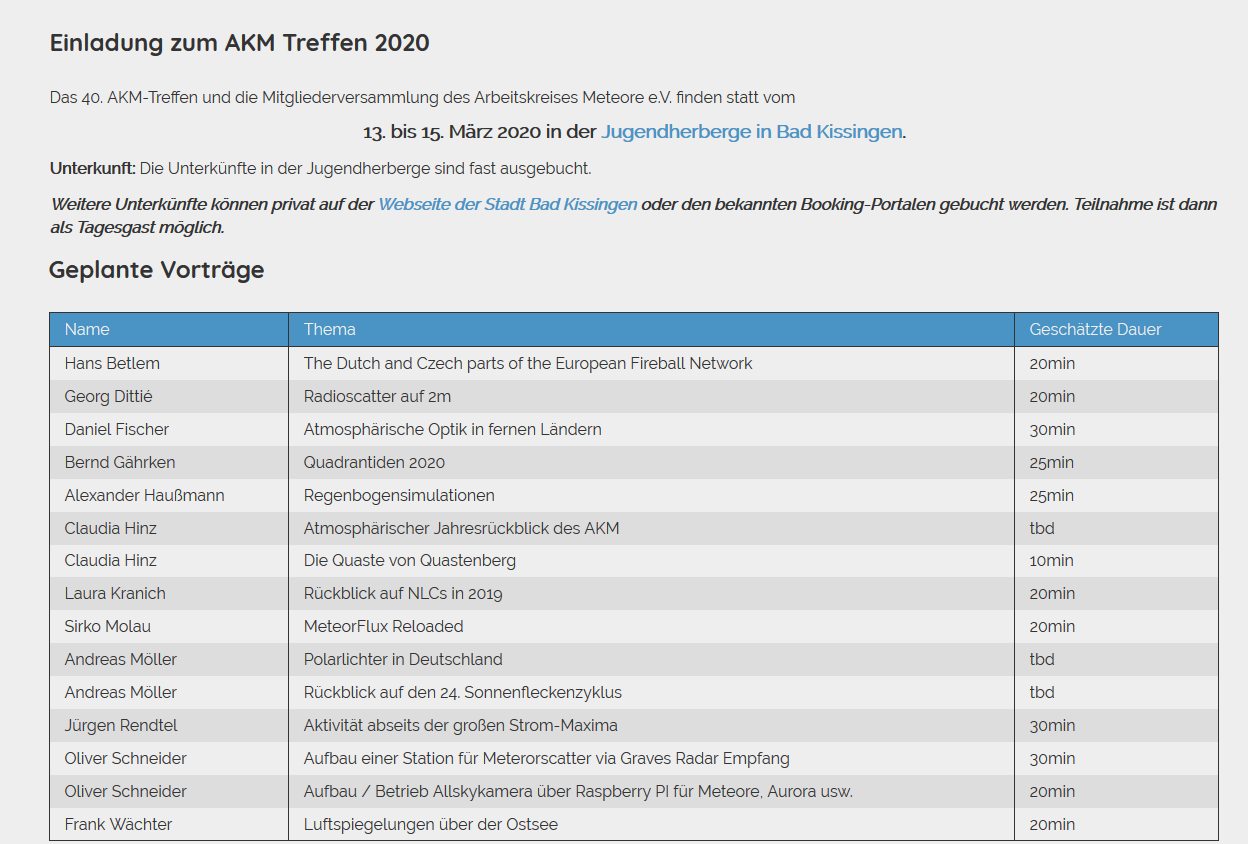Viewport: 1248px width, 844px height.
Task: Click the Thema column header
Action: coord(329,329)
